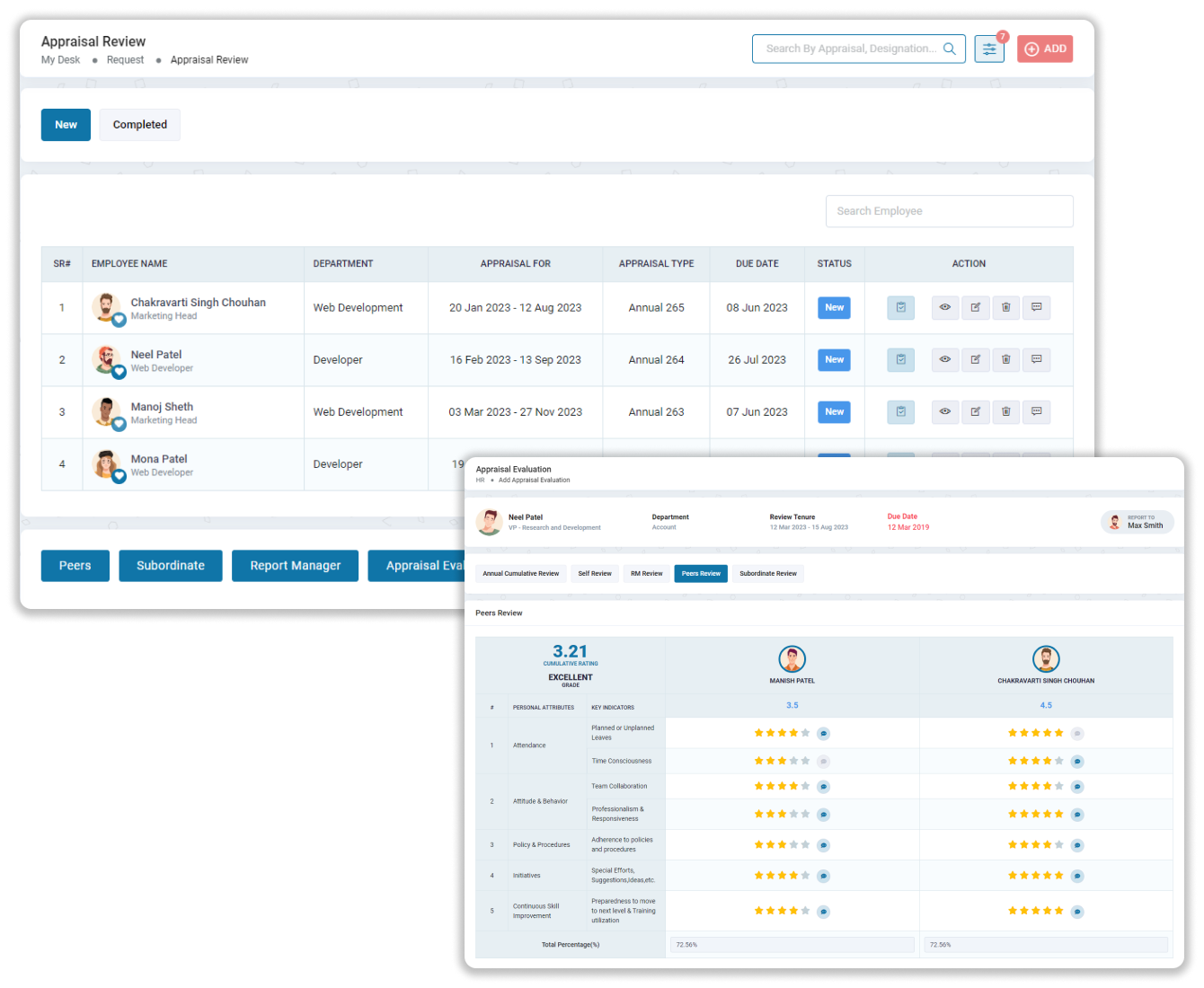Click the ADD button

(x=1045, y=49)
